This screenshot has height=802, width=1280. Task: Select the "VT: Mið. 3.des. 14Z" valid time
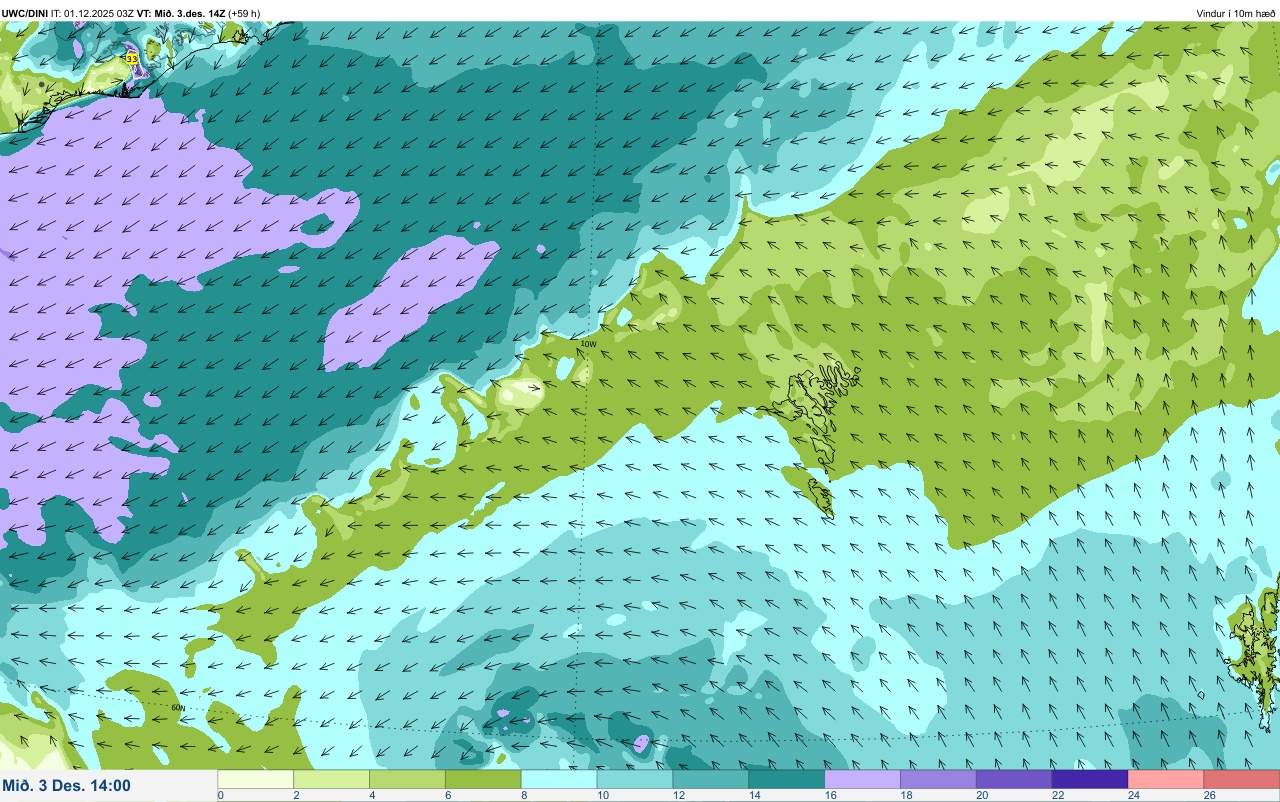click(x=181, y=13)
